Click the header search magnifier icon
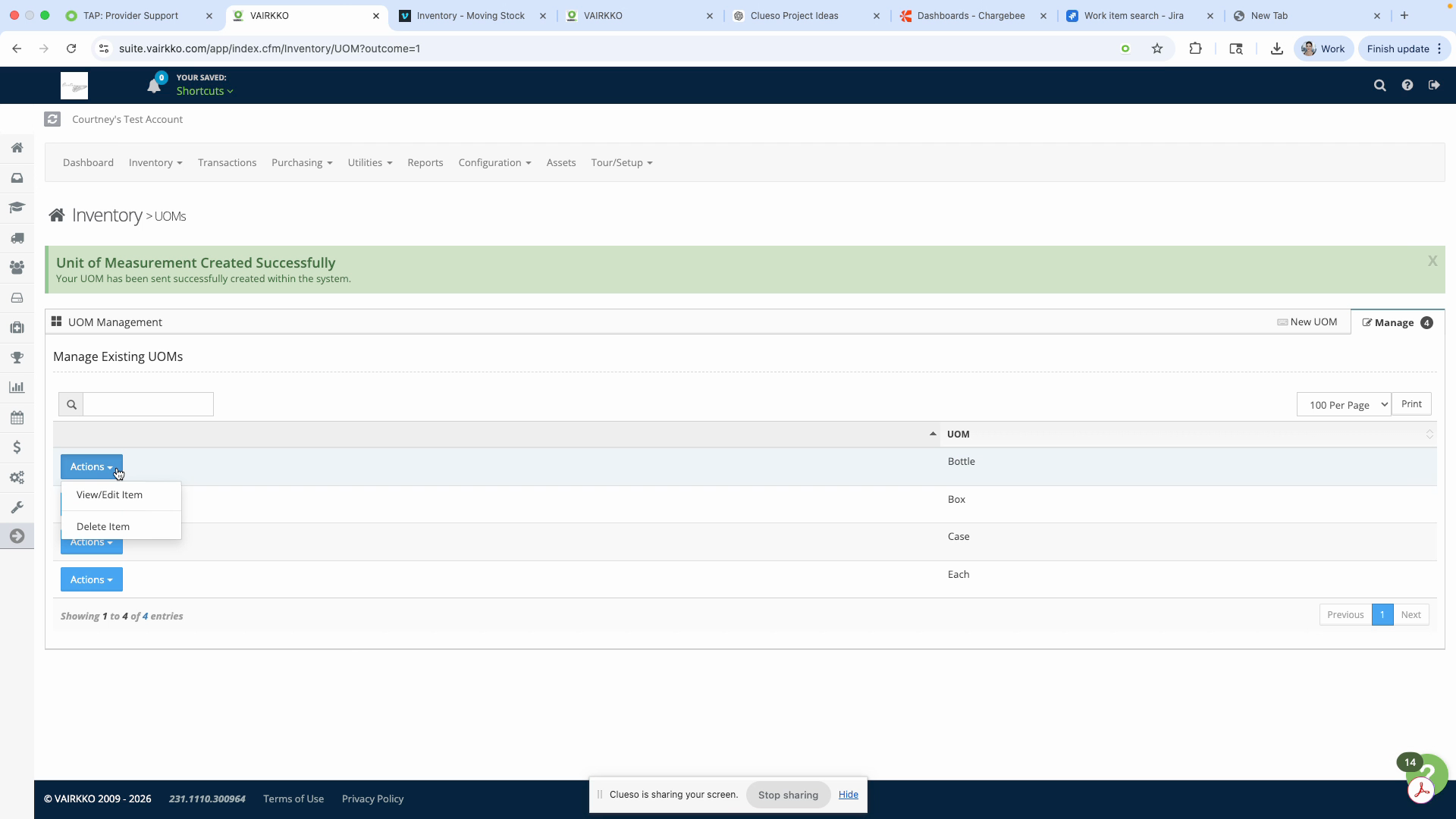The width and height of the screenshot is (1456, 819). click(x=1380, y=86)
